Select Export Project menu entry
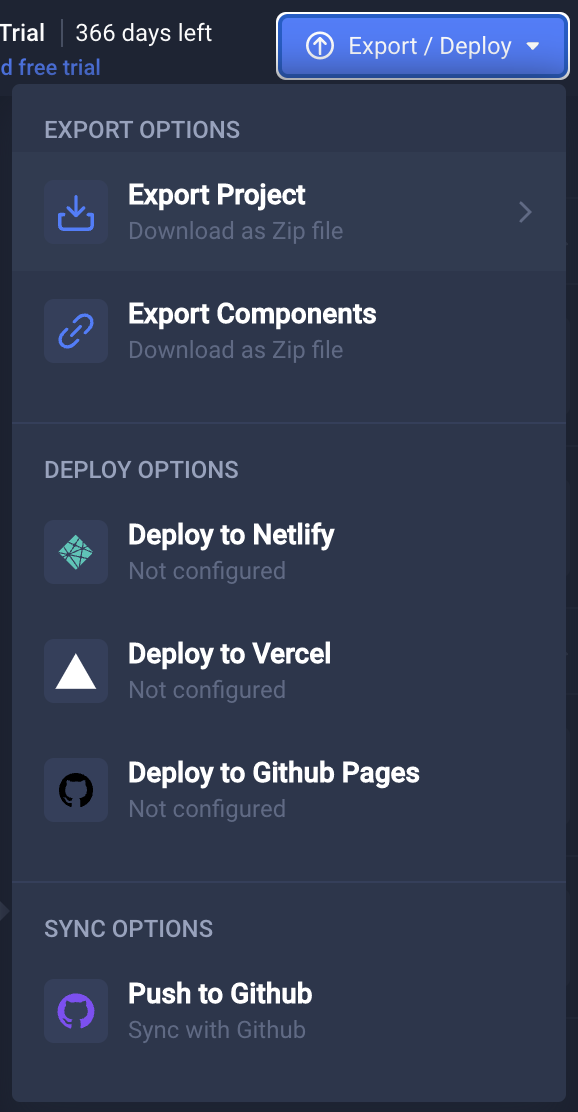Viewport: 578px width, 1112px height. 289,211
